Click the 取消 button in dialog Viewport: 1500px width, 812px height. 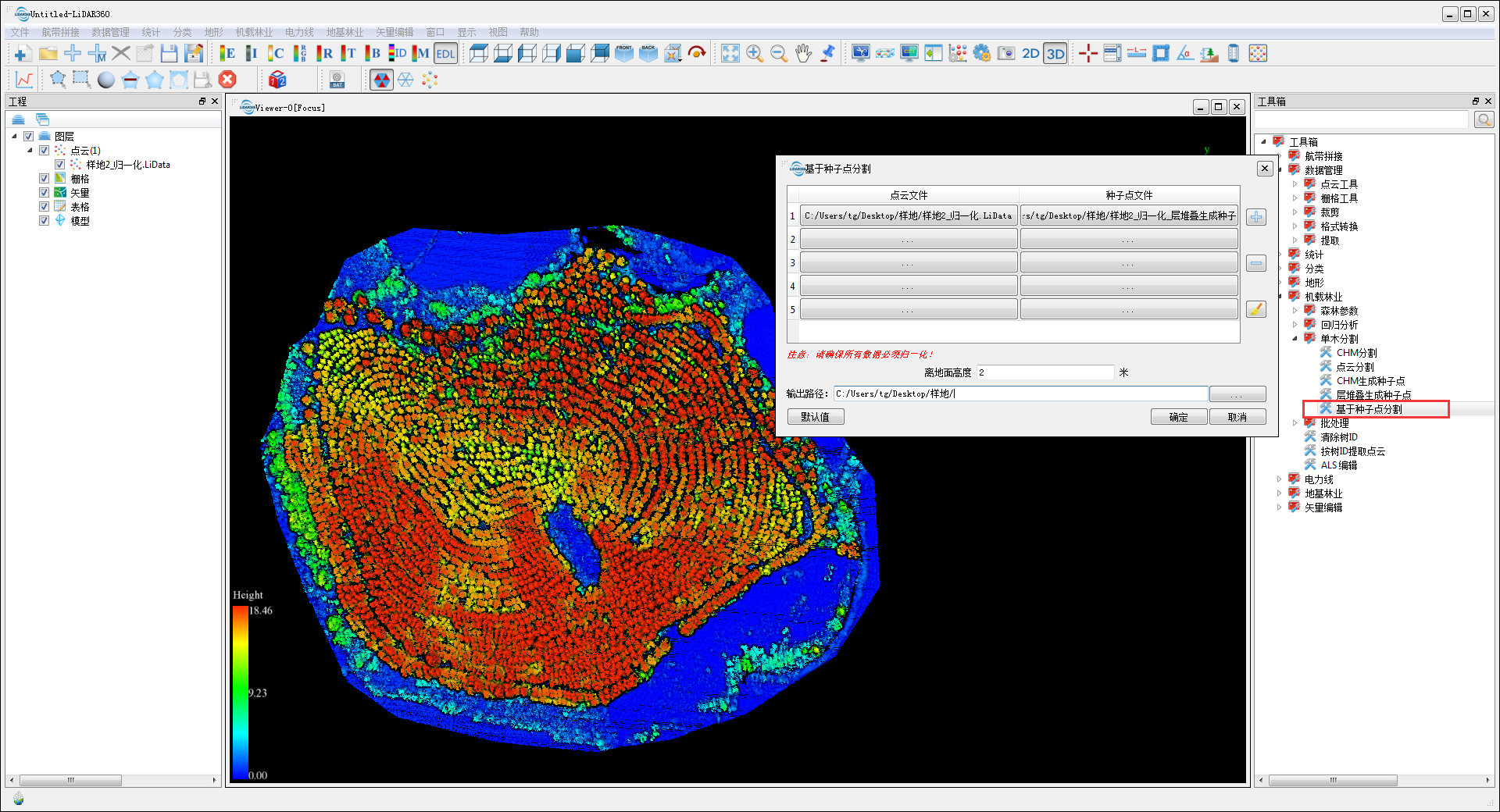[x=1237, y=417]
